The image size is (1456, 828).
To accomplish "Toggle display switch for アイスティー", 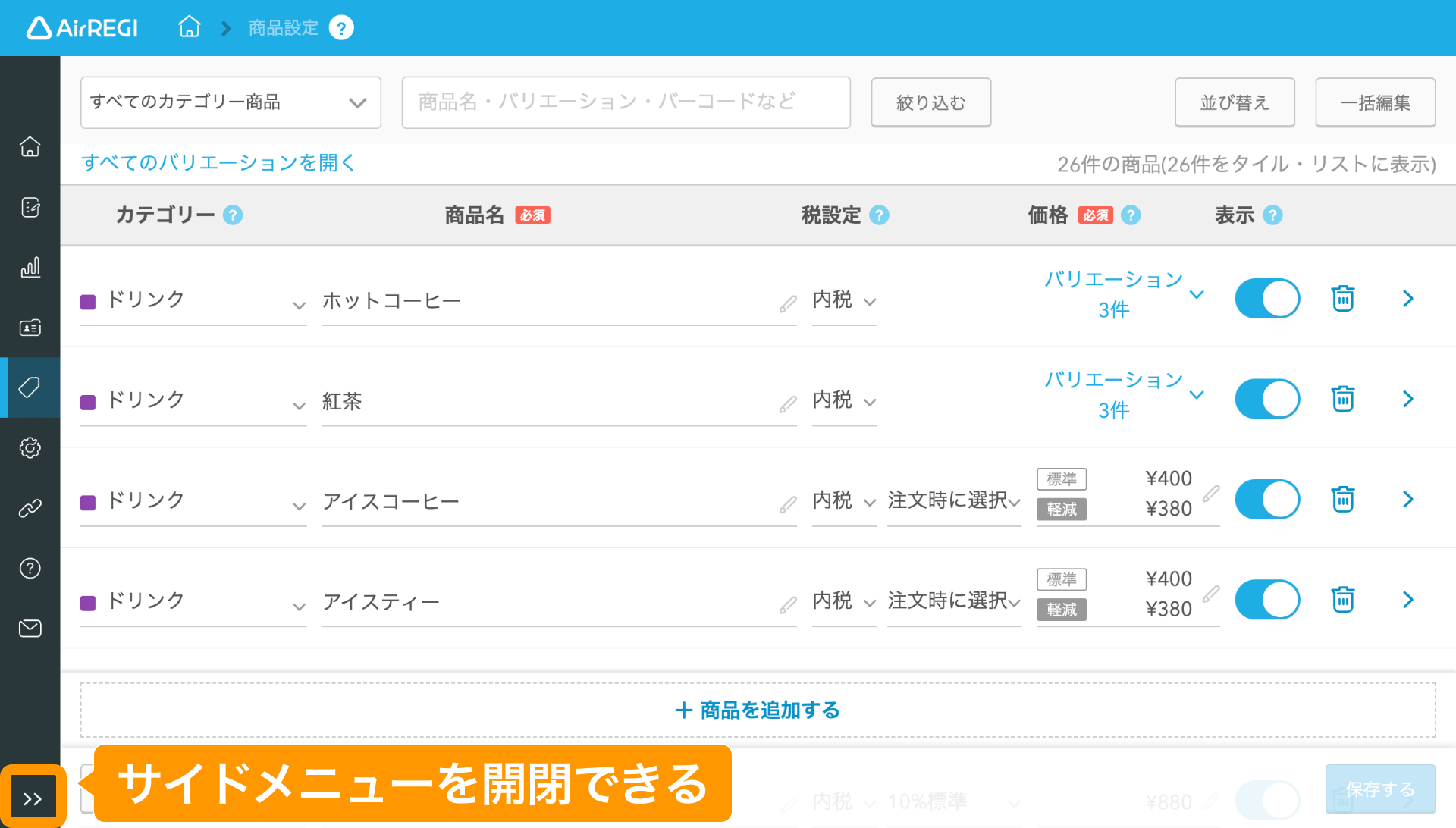I will 1267,600.
